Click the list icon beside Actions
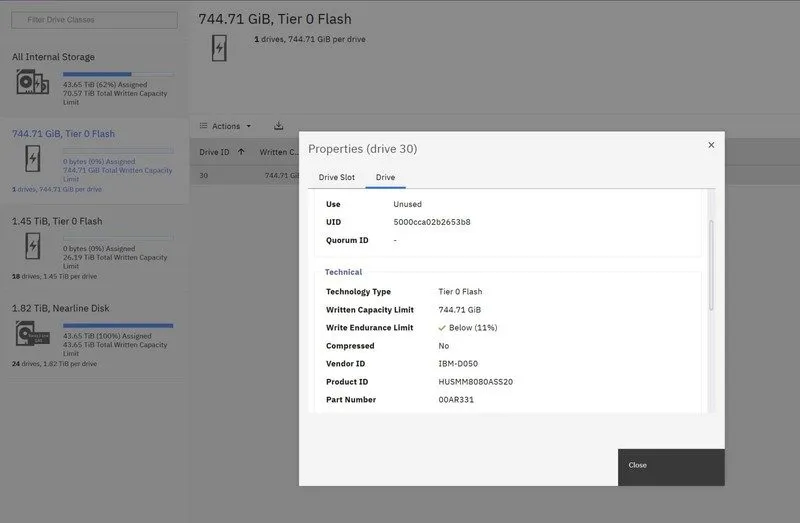 (203, 126)
